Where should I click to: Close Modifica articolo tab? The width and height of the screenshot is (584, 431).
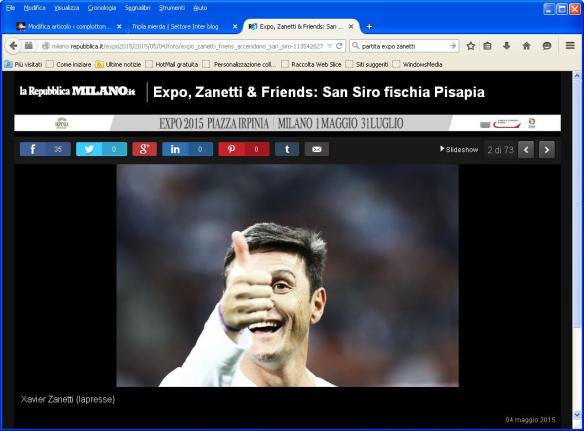tap(119, 26)
